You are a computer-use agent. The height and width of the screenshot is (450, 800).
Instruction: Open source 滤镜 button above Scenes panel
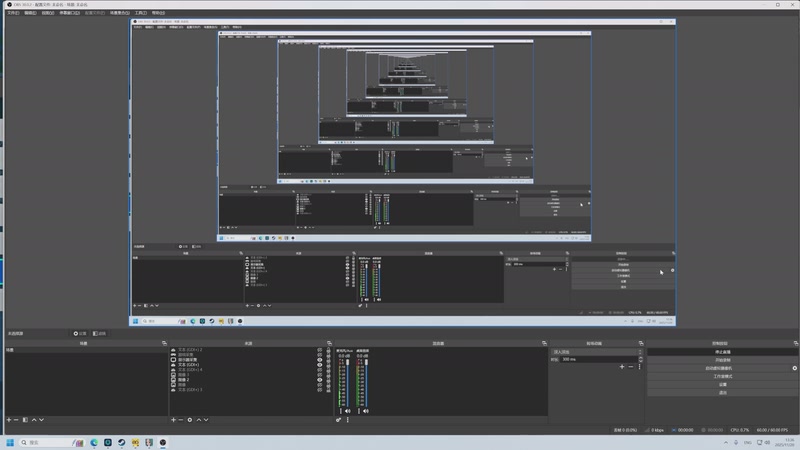coord(99,334)
